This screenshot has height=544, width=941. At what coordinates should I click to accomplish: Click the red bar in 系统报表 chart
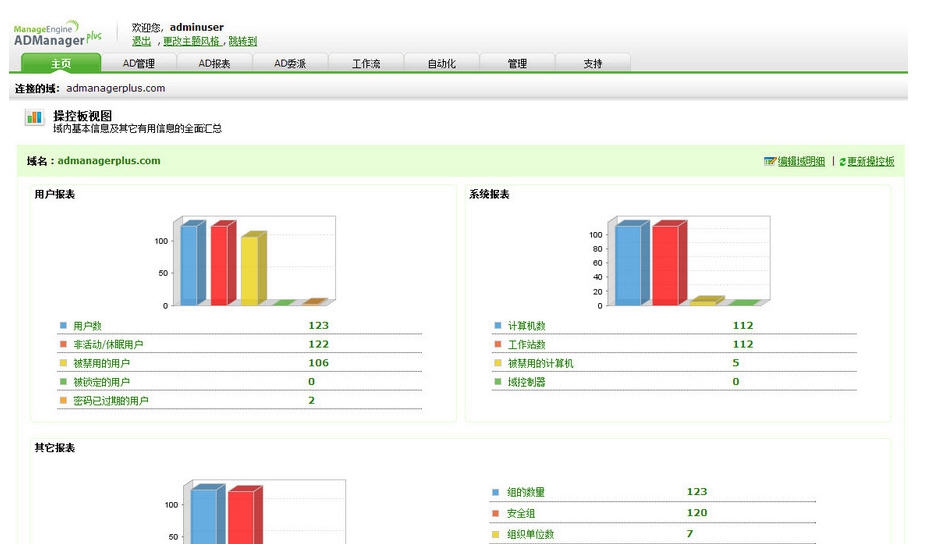(x=669, y=263)
